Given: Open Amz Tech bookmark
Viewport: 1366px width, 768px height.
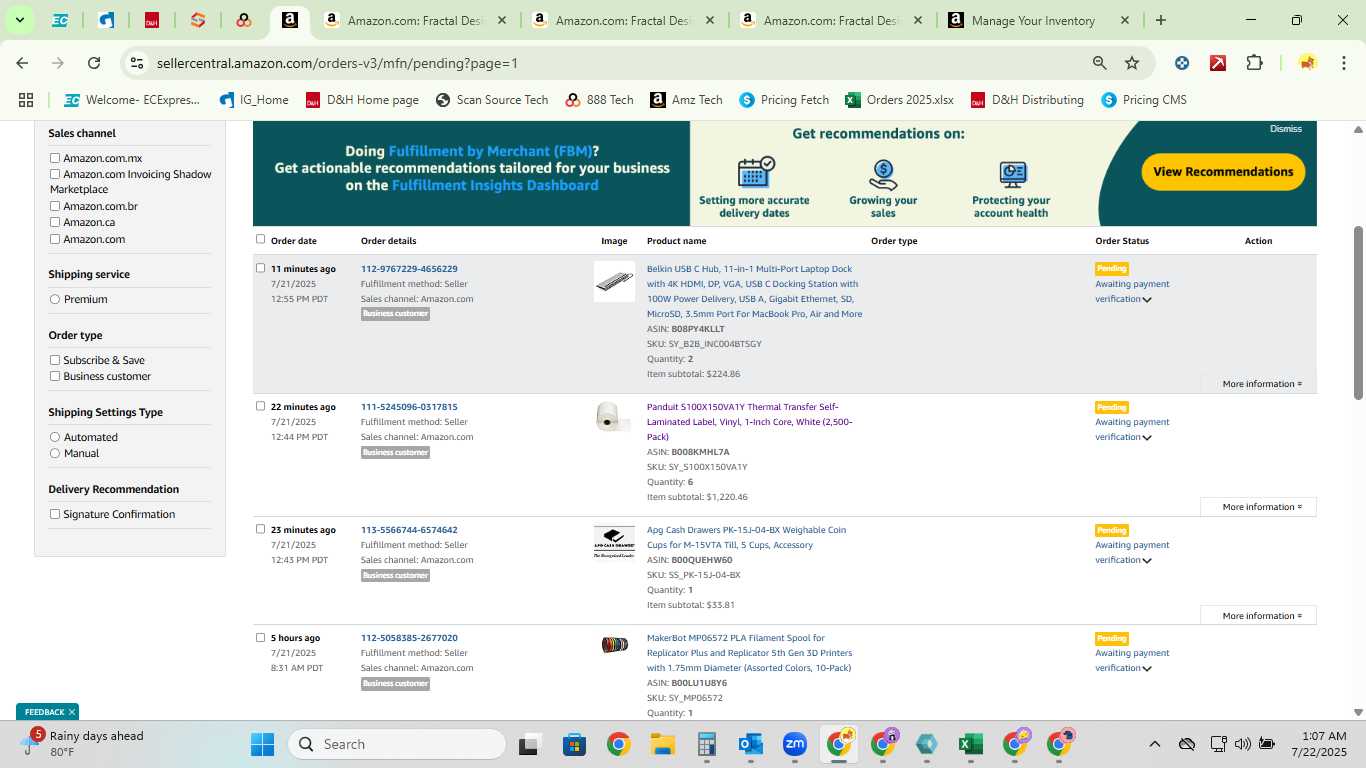Looking at the screenshot, I should (x=686, y=100).
